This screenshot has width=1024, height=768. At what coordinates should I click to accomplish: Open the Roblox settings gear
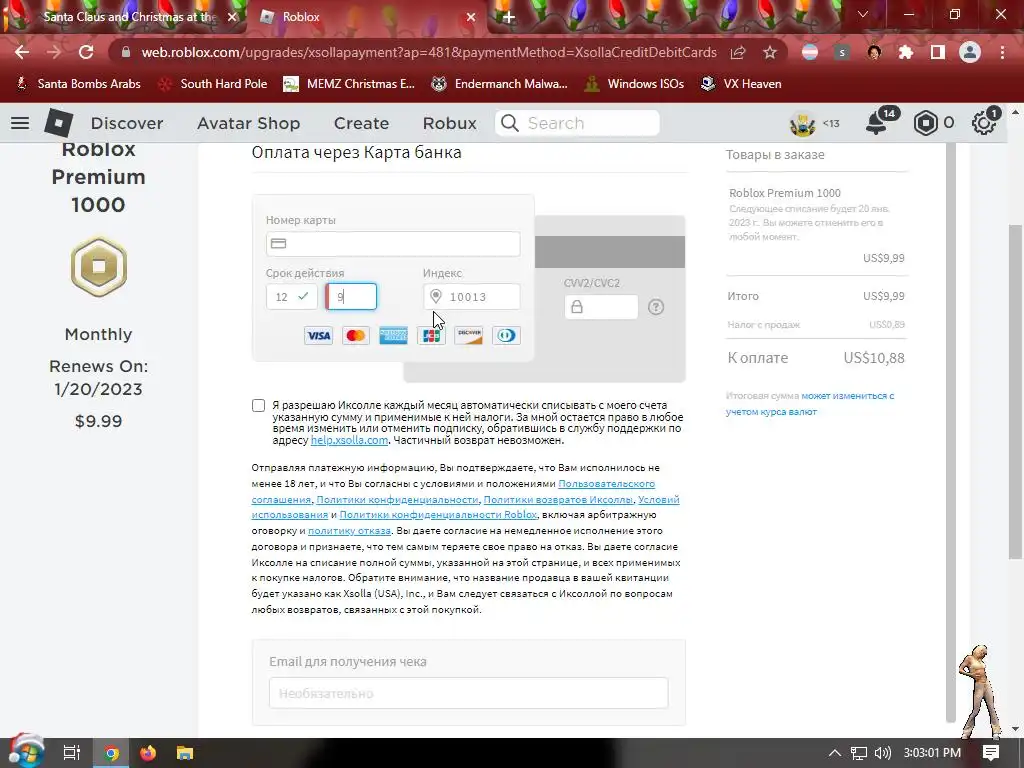pos(984,123)
